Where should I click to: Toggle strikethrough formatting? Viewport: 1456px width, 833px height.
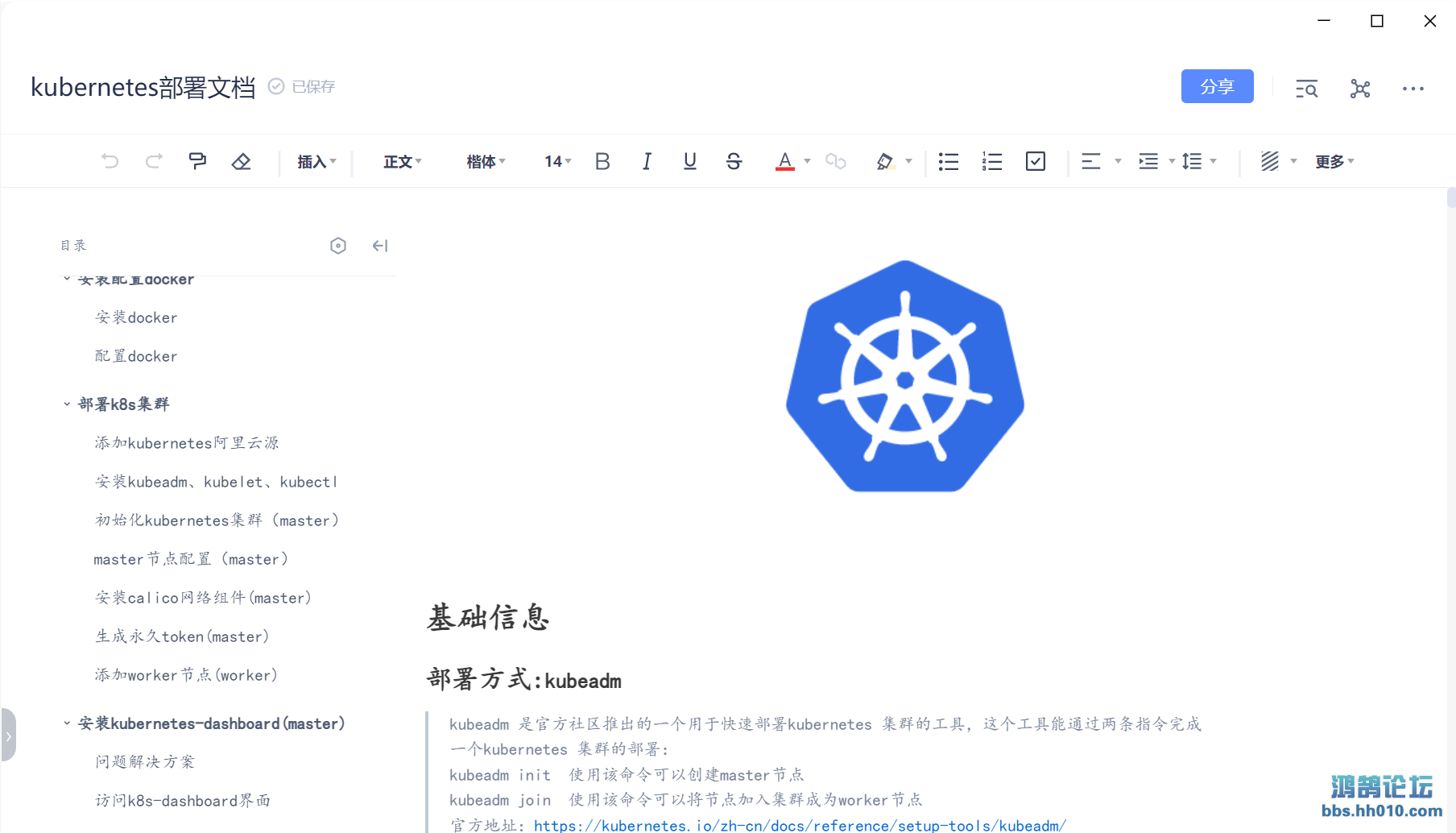tap(734, 161)
